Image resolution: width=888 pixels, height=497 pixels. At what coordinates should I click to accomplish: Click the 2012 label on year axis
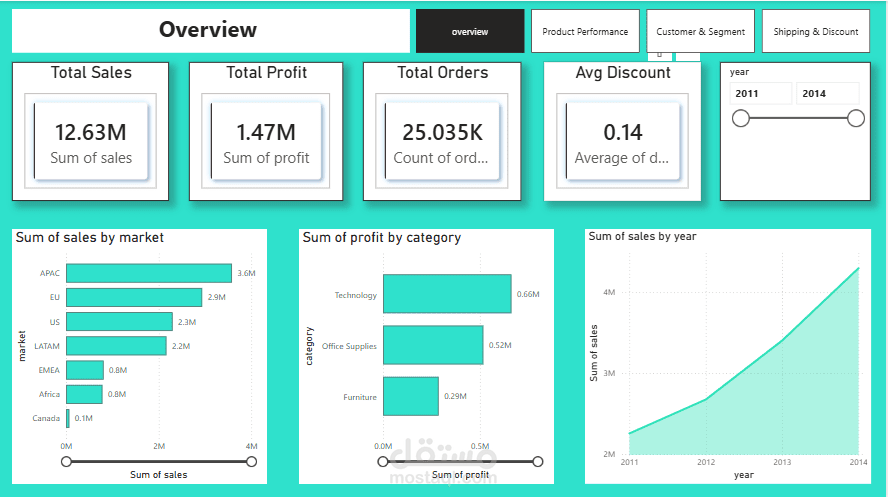point(706,462)
